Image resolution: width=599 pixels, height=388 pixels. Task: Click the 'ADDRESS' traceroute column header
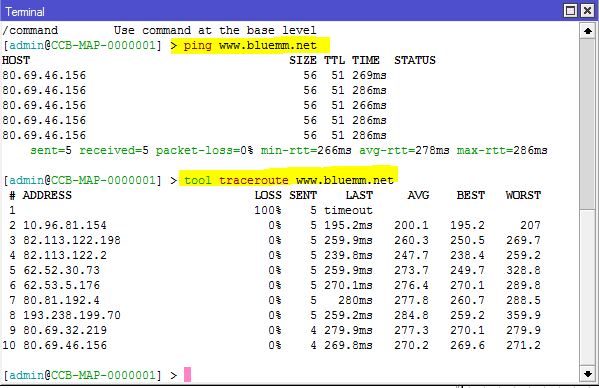pos(47,195)
